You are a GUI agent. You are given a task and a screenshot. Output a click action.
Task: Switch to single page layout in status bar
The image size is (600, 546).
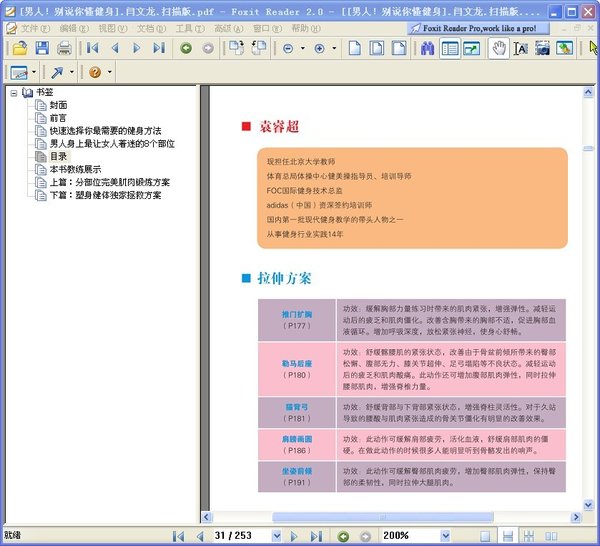point(485,536)
